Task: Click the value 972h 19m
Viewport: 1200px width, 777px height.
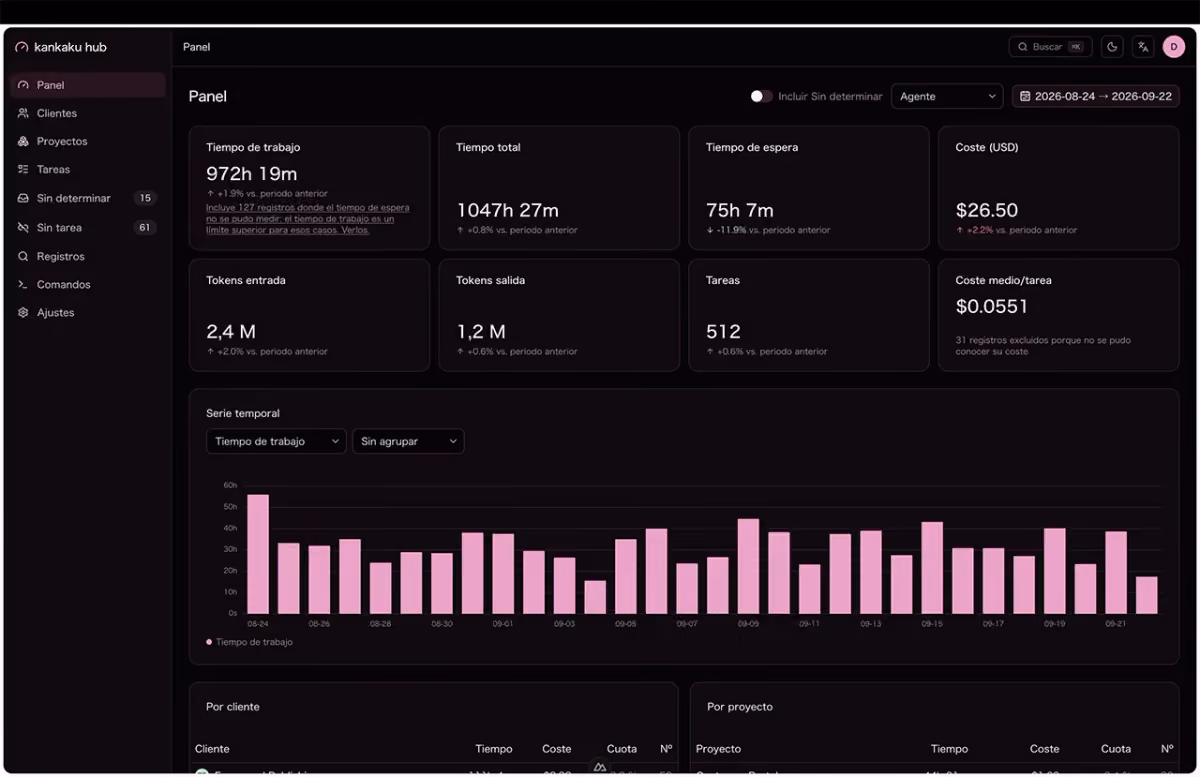Action: (x=251, y=173)
